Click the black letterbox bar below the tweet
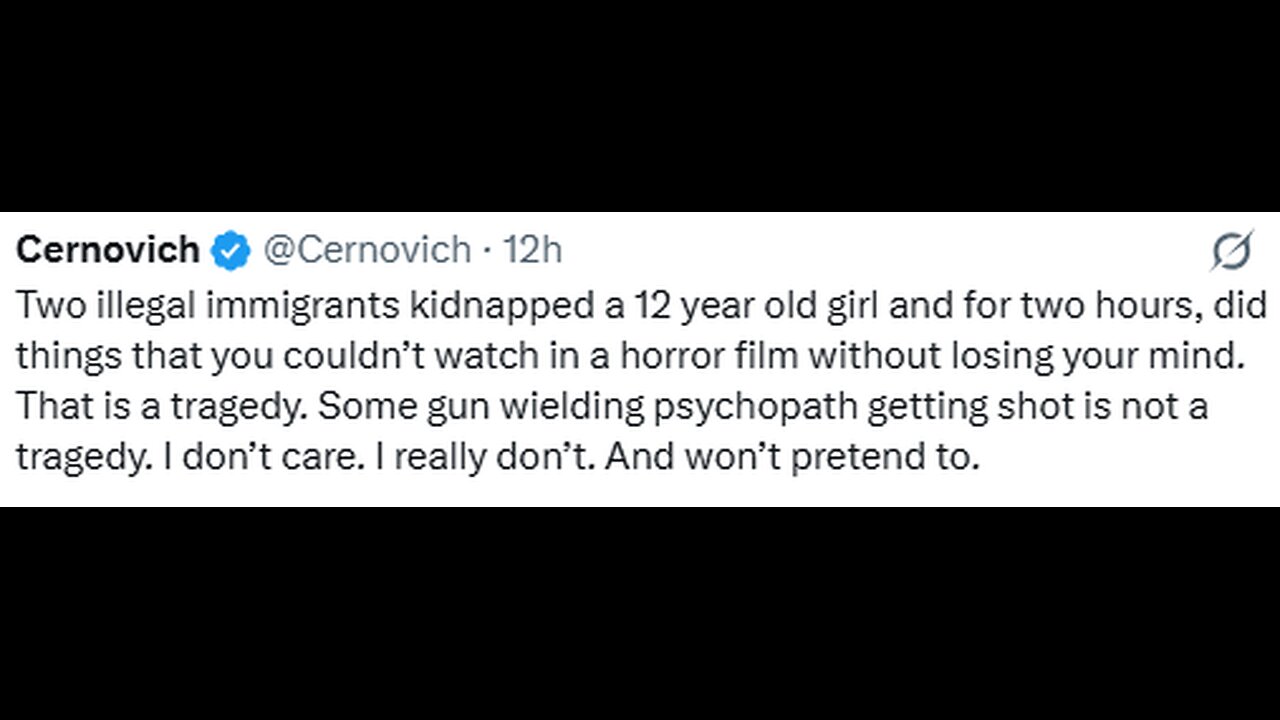 [x=640, y=612]
